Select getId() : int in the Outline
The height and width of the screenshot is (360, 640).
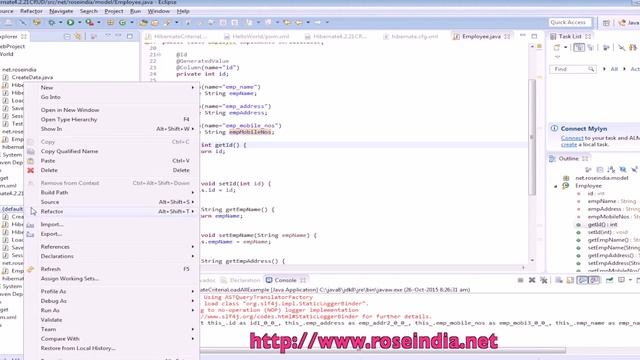click(x=602, y=224)
